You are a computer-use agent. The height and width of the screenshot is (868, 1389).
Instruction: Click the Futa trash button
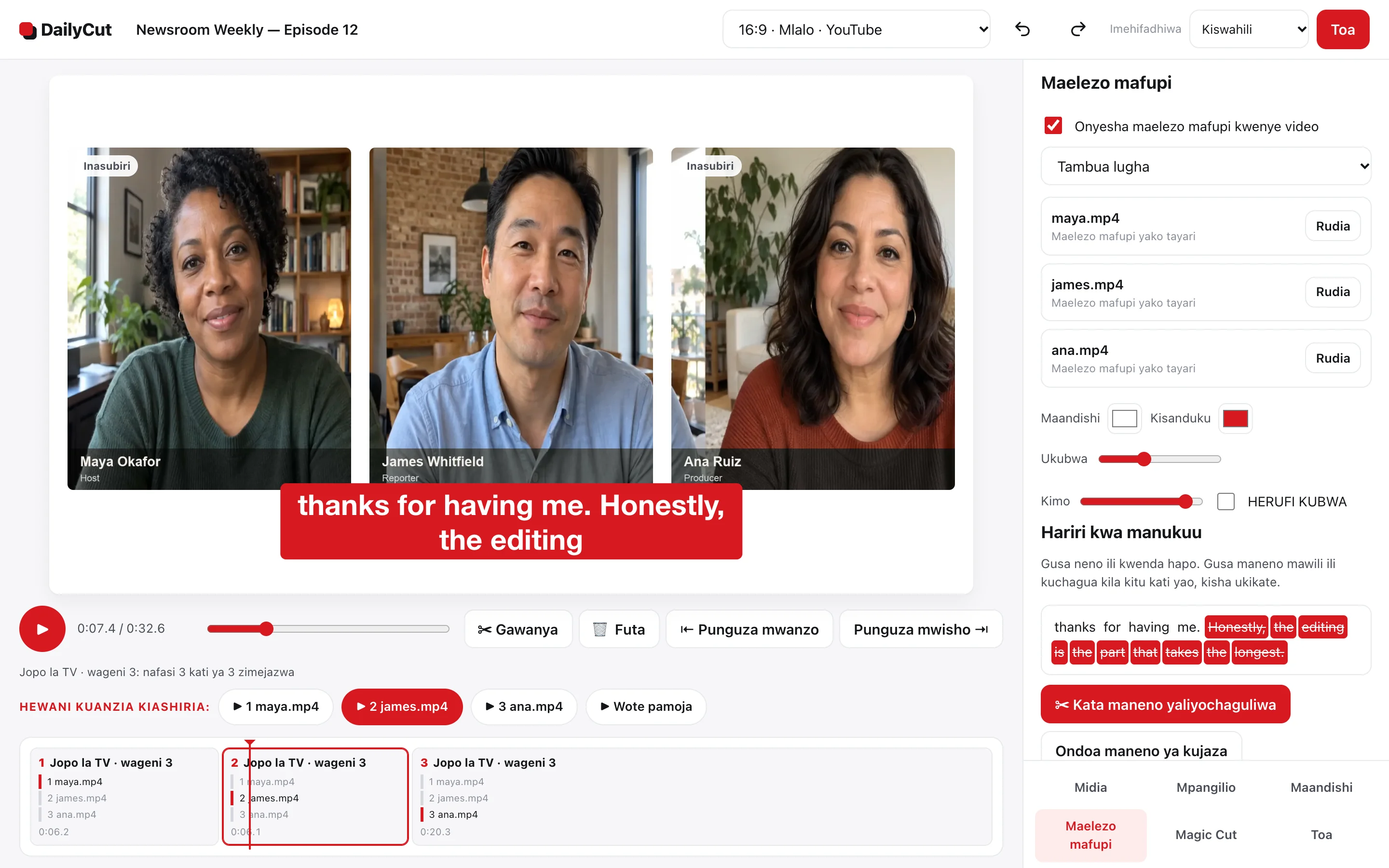[619, 629]
